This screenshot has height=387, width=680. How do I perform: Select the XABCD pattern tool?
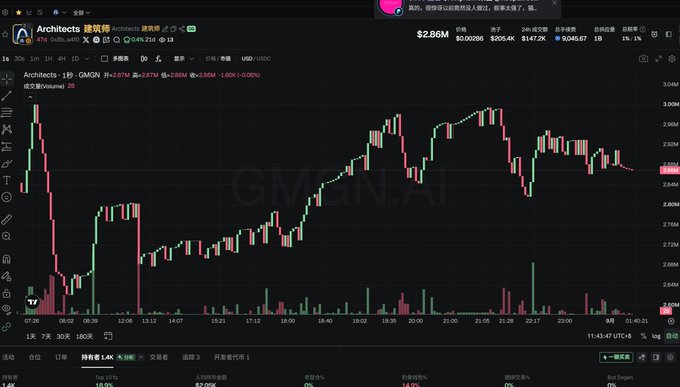pyautogui.click(x=7, y=129)
